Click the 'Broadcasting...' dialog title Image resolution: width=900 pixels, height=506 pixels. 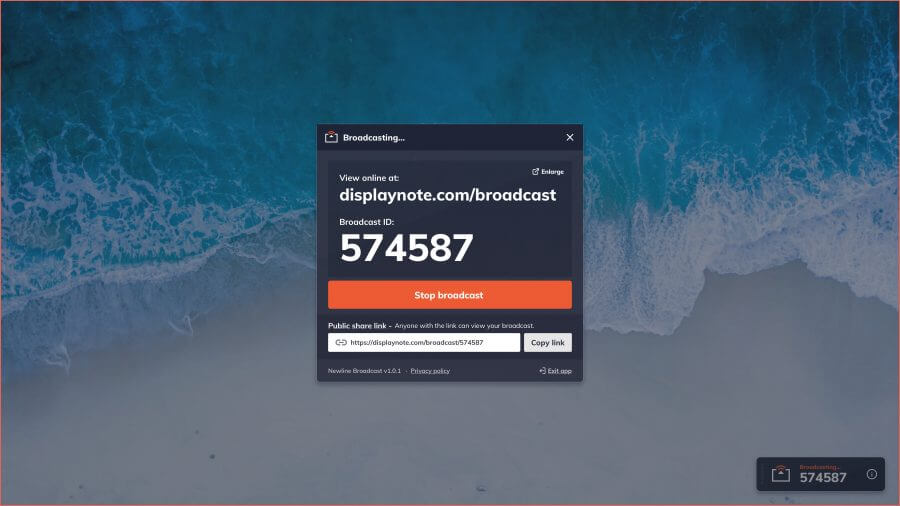pyautogui.click(x=374, y=138)
